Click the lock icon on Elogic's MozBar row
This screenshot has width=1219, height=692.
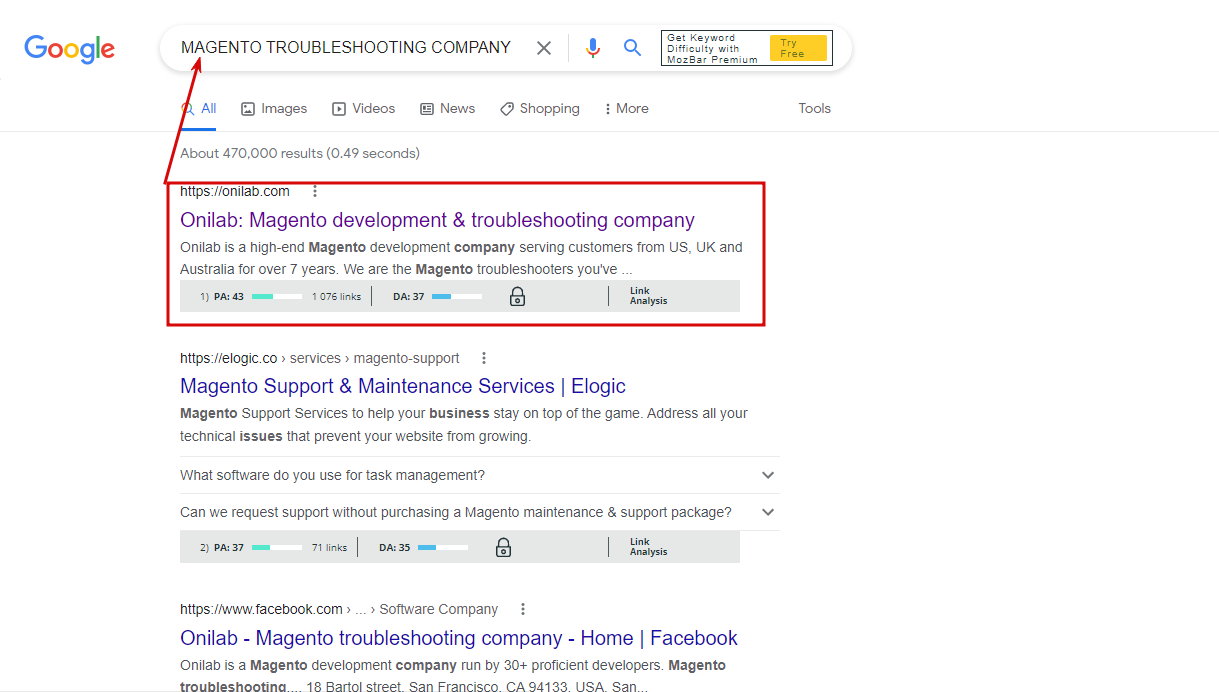503,547
